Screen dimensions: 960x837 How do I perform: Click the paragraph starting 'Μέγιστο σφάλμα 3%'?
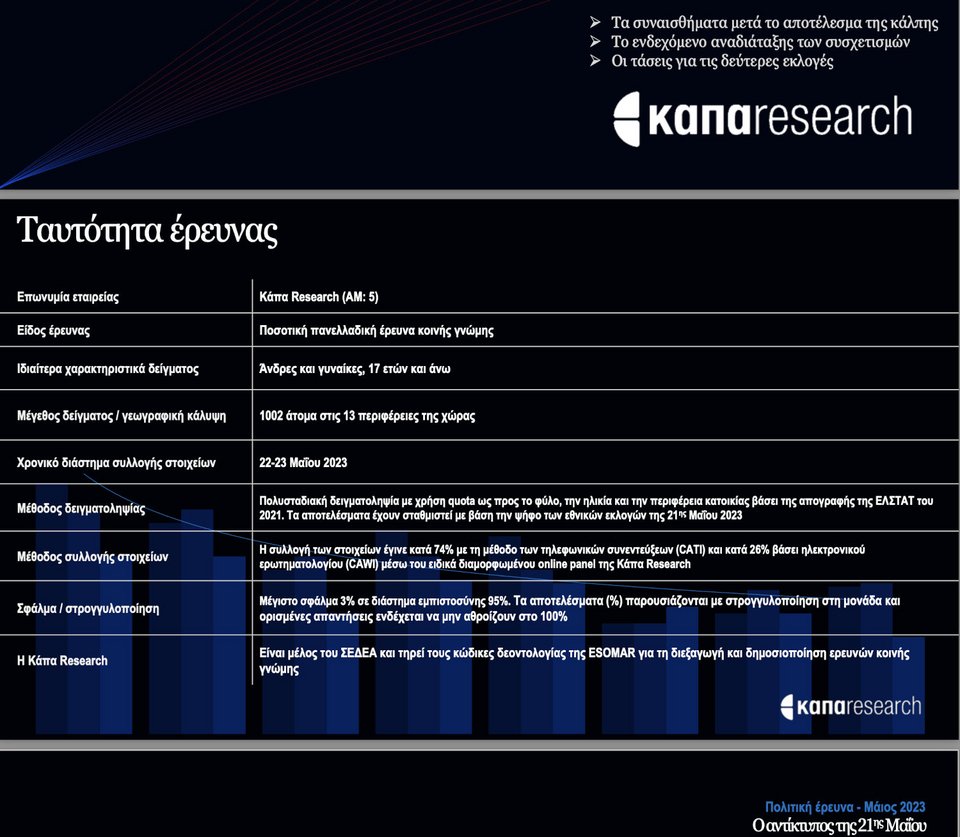580,609
